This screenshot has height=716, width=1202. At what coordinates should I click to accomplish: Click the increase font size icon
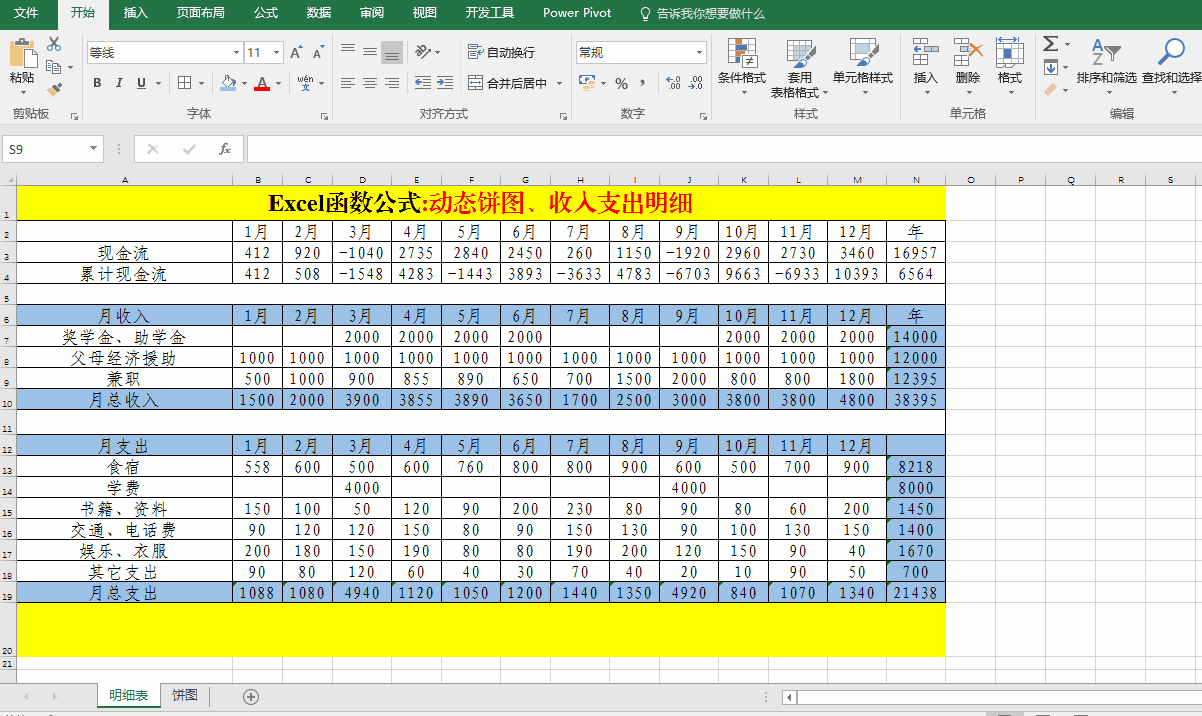click(296, 53)
